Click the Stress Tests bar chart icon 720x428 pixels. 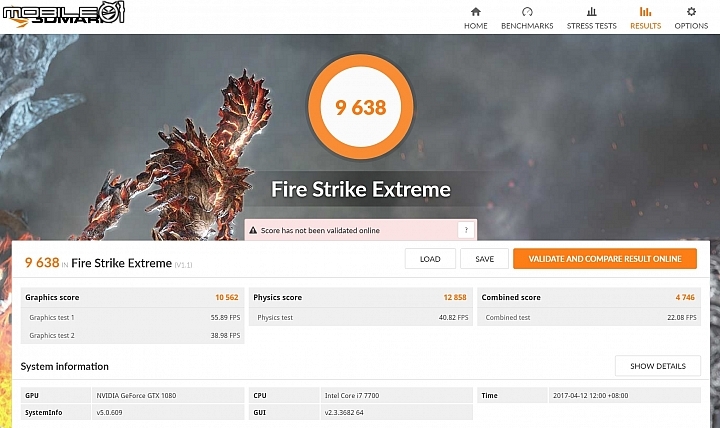coord(591,11)
